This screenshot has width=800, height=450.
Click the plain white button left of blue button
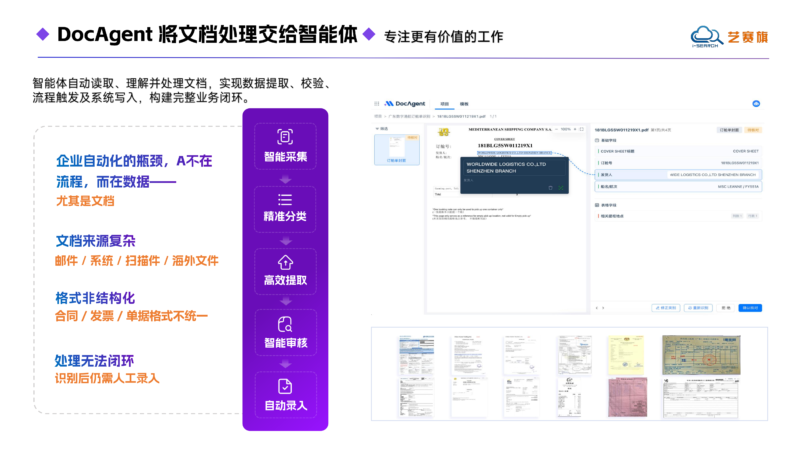(726, 308)
